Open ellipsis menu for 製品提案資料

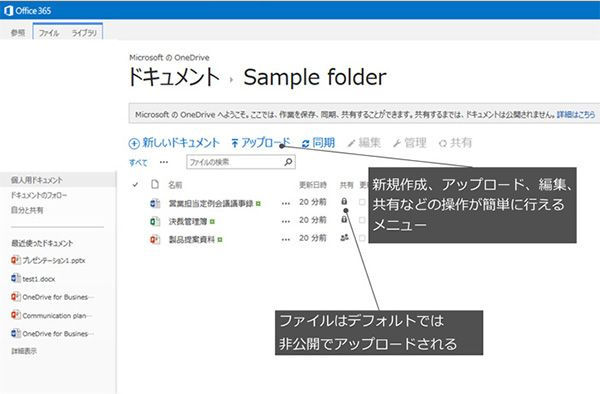click(285, 239)
